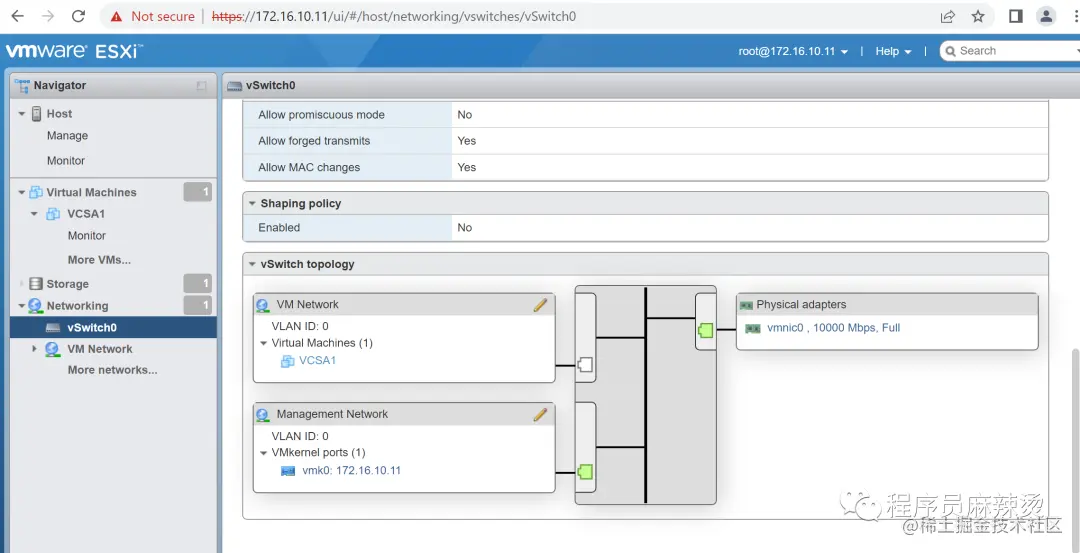Click the Virtual Machines count badge
The image size is (1080, 553).
pyautogui.click(x=198, y=192)
